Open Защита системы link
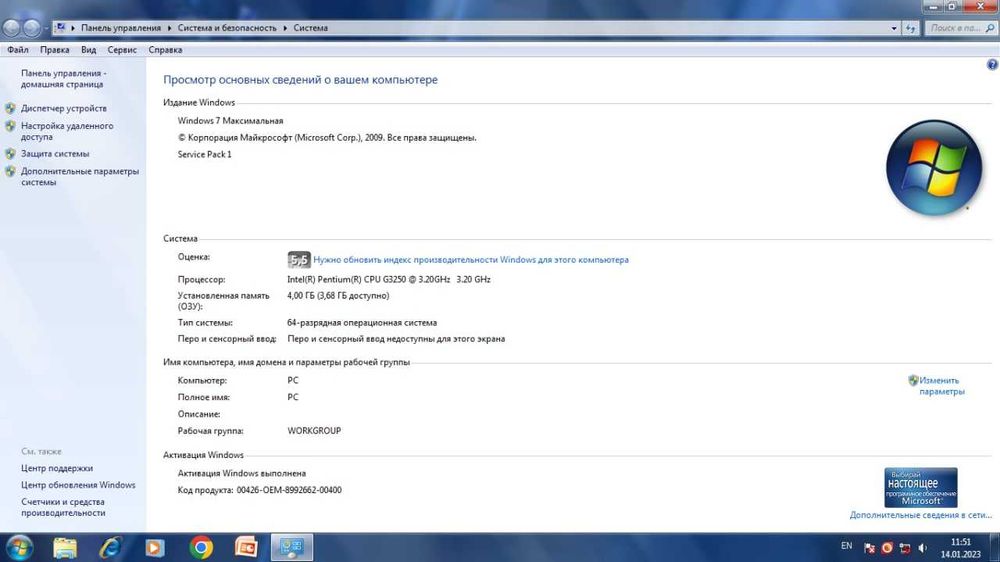 click(x=55, y=154)
